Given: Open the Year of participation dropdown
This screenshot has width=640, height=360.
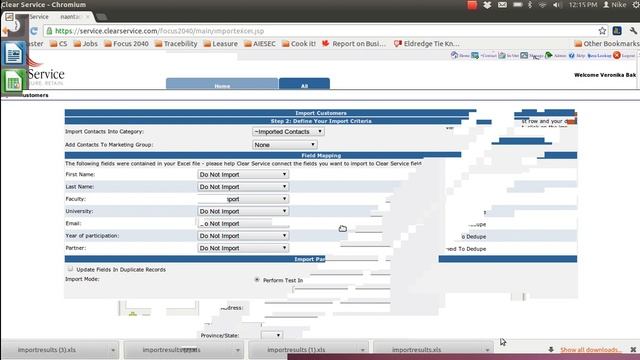Looking at the screenshot, I should coord(243,236).
